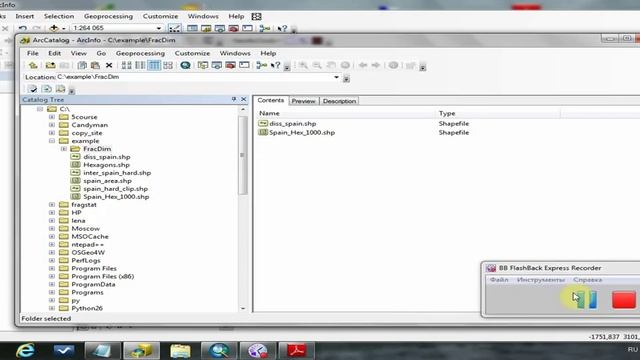640x360 pixels.
Task: Open ModelBuilder icon in ArcMap toolbar
Action: 264,28
